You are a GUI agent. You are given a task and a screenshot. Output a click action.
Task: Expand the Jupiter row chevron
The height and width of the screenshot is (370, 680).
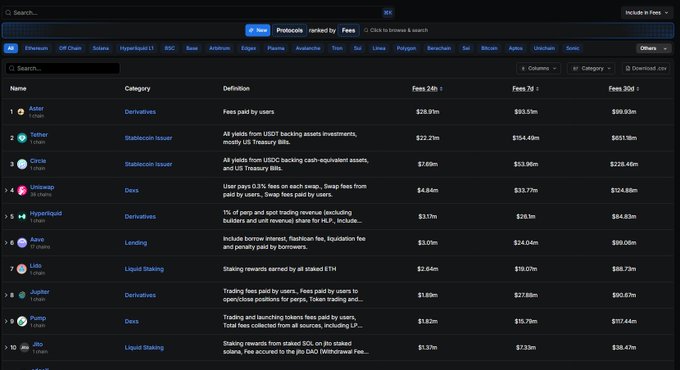(6, 295)
